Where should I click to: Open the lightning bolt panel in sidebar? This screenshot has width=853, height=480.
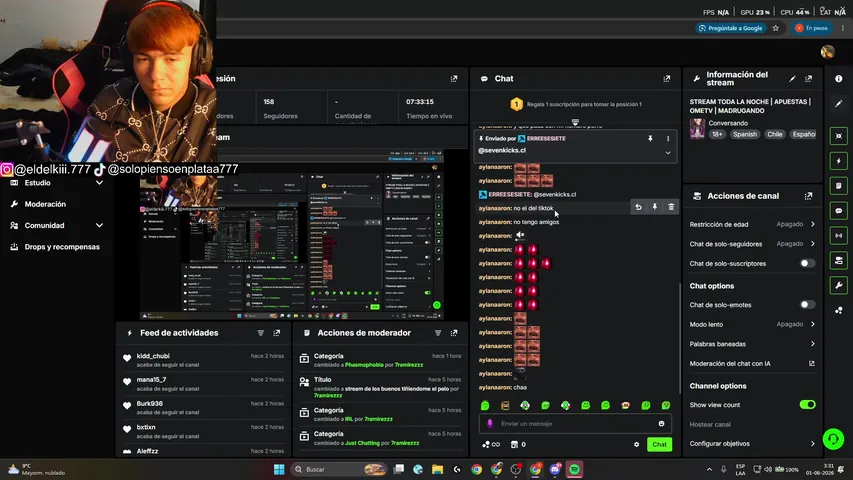tap(838, 161)
